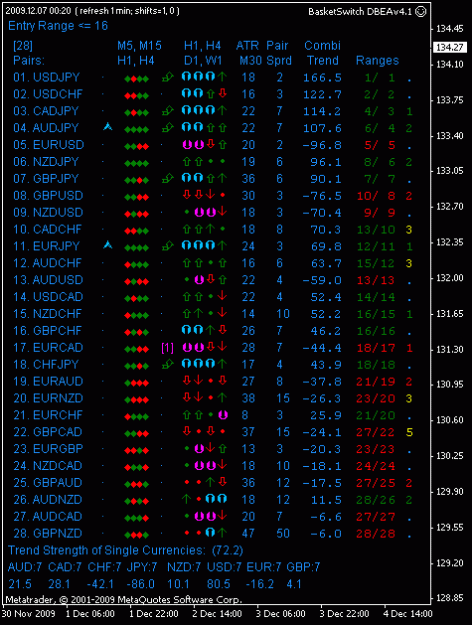Select the green hand icon in AUDJPY row
The width and height of the screenshot is (472, 625).
pos(168,127)
